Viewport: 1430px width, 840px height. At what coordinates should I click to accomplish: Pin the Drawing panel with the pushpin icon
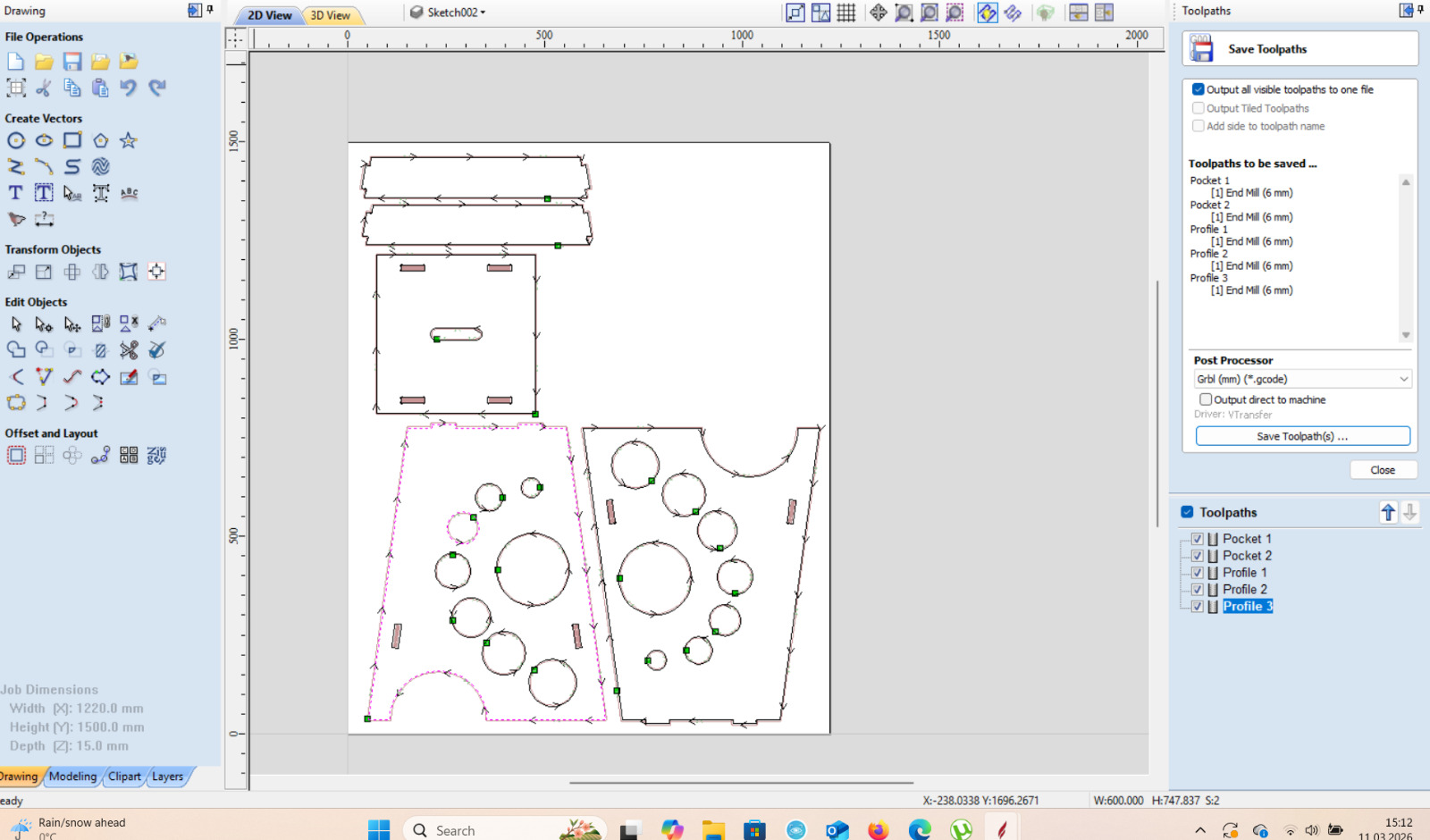[210, 10]
